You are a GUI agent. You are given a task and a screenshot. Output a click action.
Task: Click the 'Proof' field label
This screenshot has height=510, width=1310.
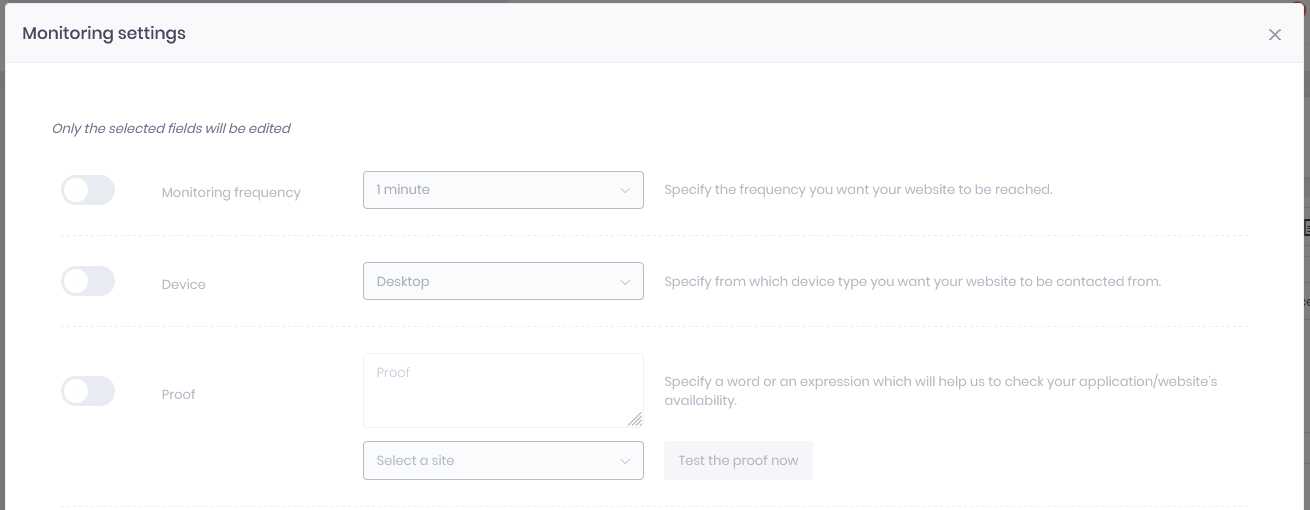[x=178, y=394]
